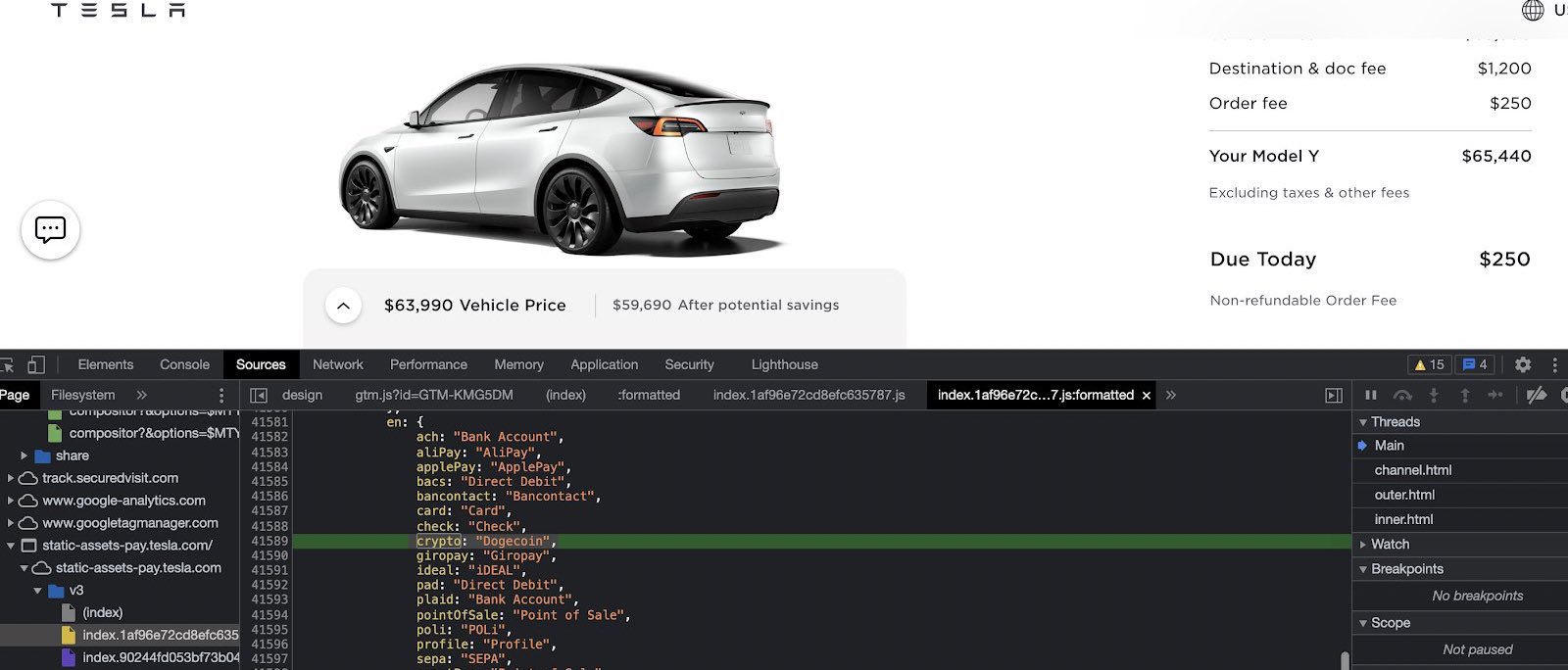Collapse the v3 folder arrow
The height and width of the screenshot is (670, 1568).
click(38, 591)
